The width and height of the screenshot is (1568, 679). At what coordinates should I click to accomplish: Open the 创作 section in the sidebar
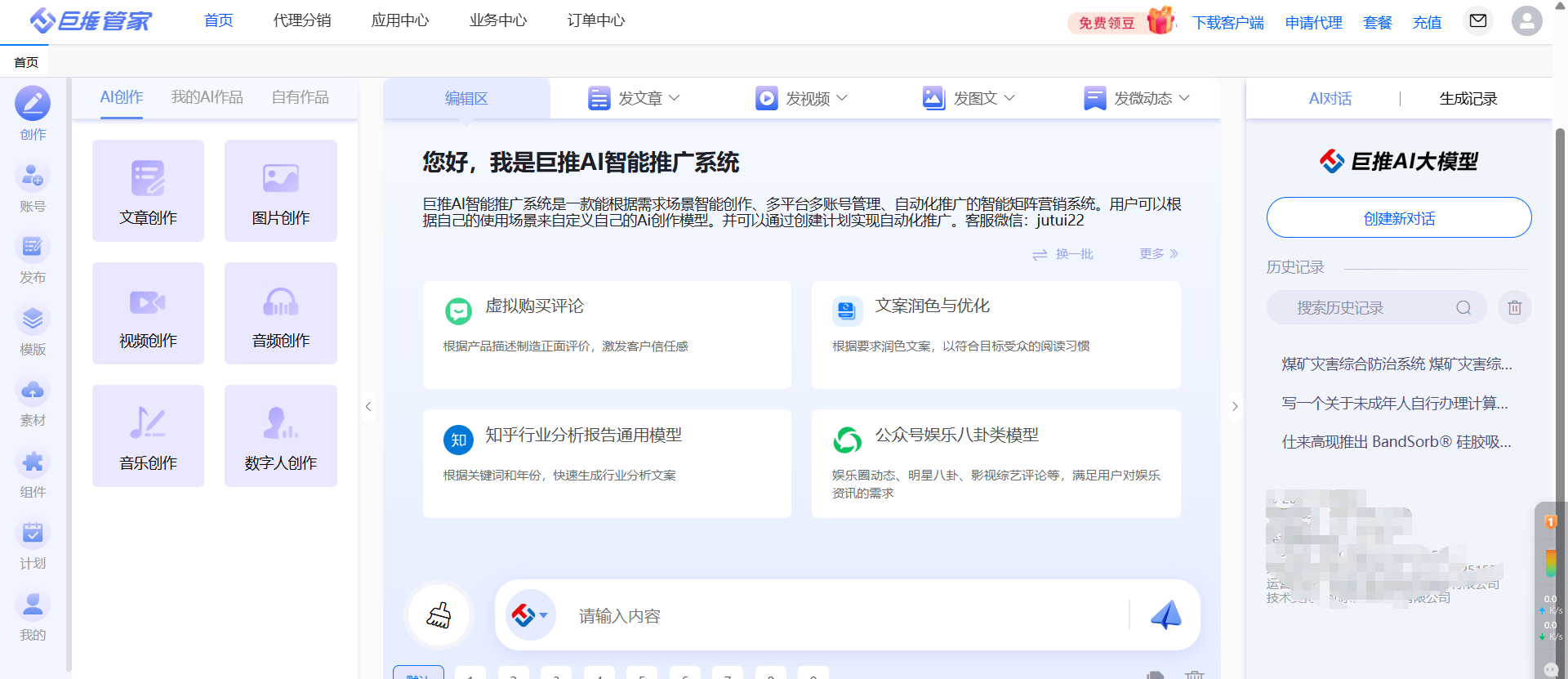coord(33,113)
